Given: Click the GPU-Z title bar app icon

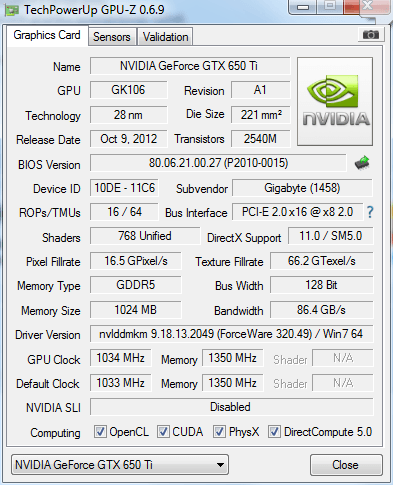Looking at the screenshot, I should click(x=12, y=10).
